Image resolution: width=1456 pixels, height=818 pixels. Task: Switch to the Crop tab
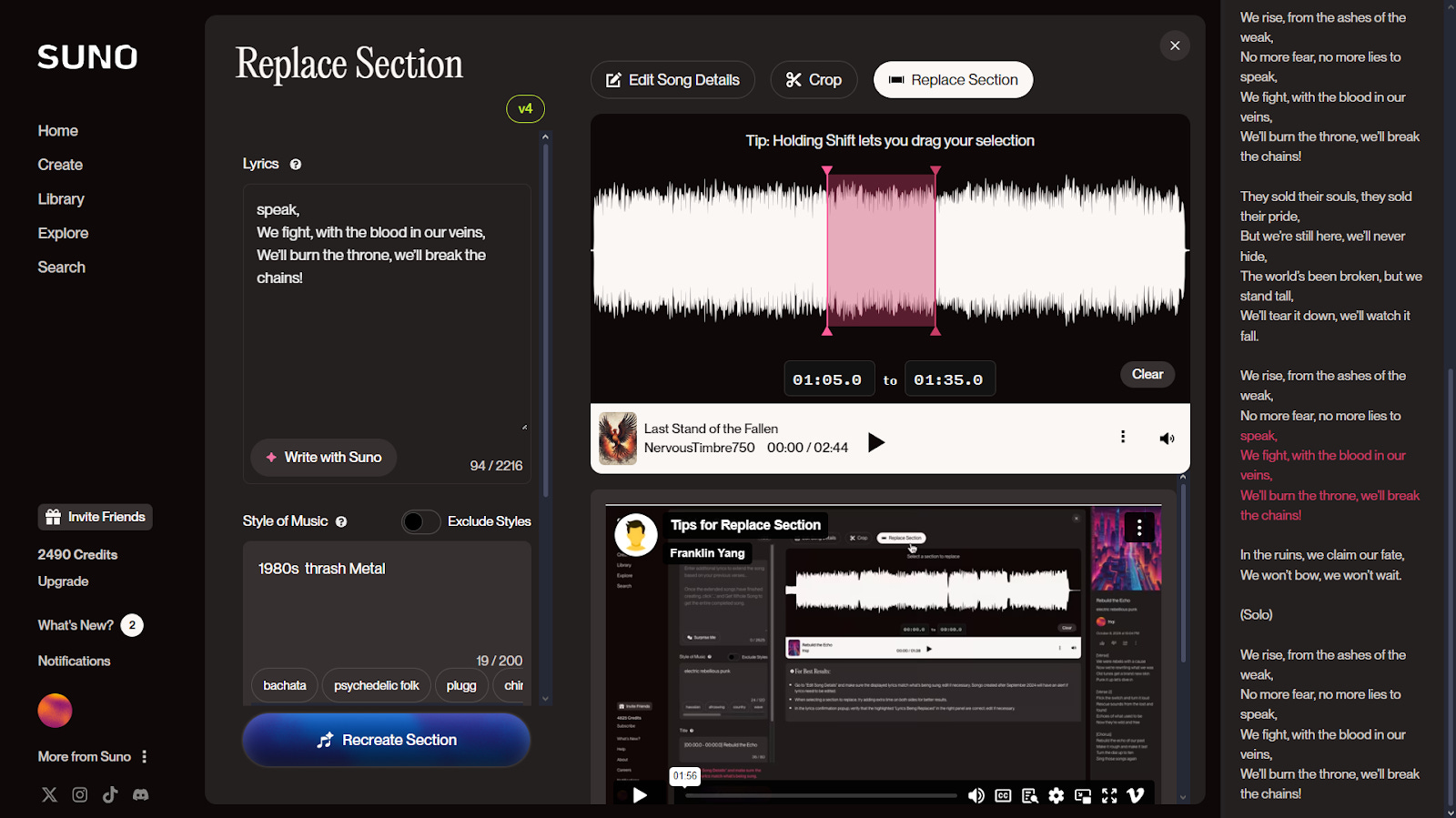(814, 80)
